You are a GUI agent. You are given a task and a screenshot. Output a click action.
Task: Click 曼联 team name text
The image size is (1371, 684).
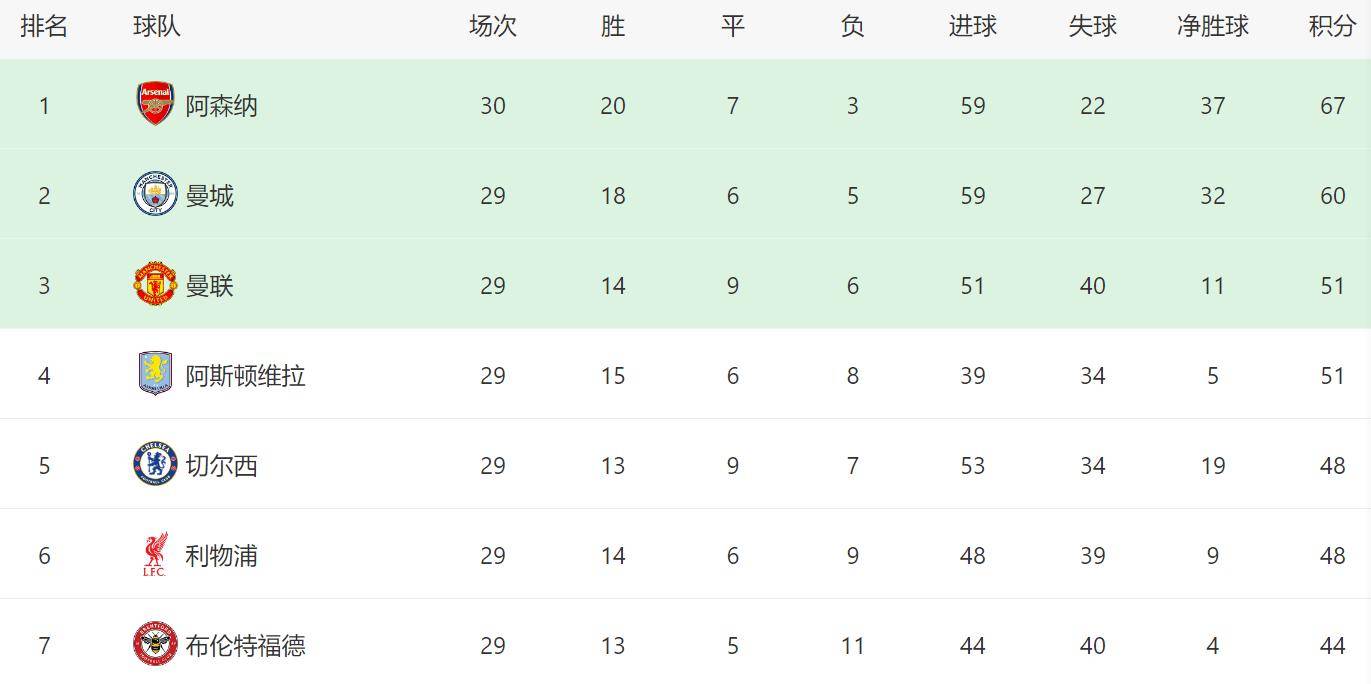click(x=209, y=286)
